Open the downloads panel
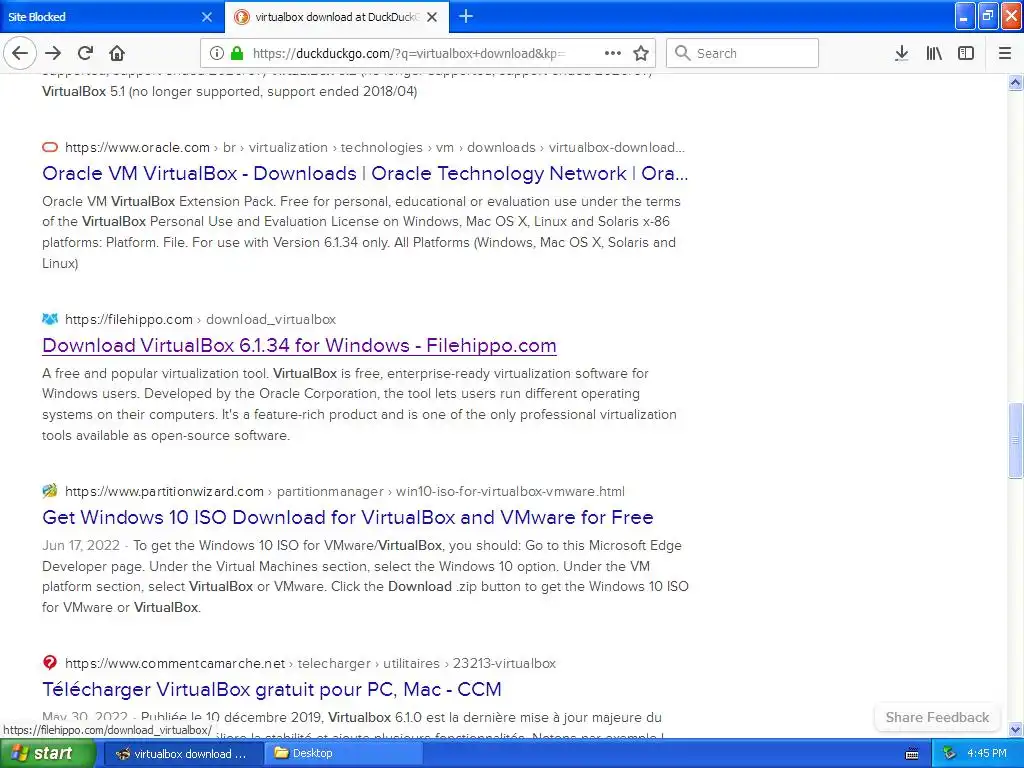This screenshot has width=1024, height=768. [x=902, y=53]
